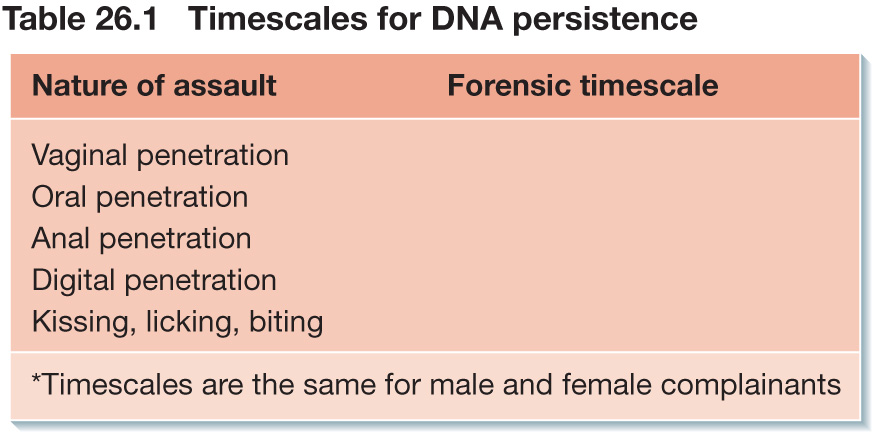Click the 'Table 26.1' label
Viewport: 875px width, 435px height.
79,18
